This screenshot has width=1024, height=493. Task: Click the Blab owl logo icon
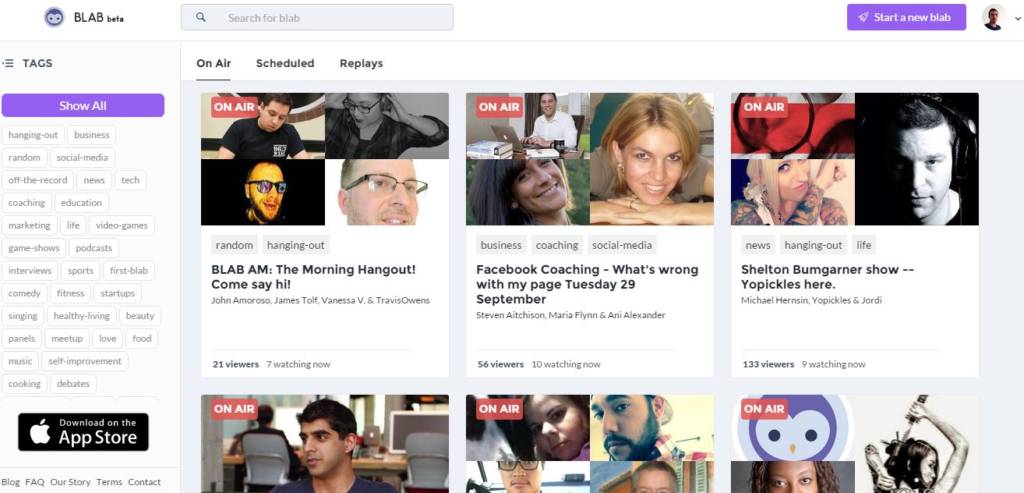point(54,18)
